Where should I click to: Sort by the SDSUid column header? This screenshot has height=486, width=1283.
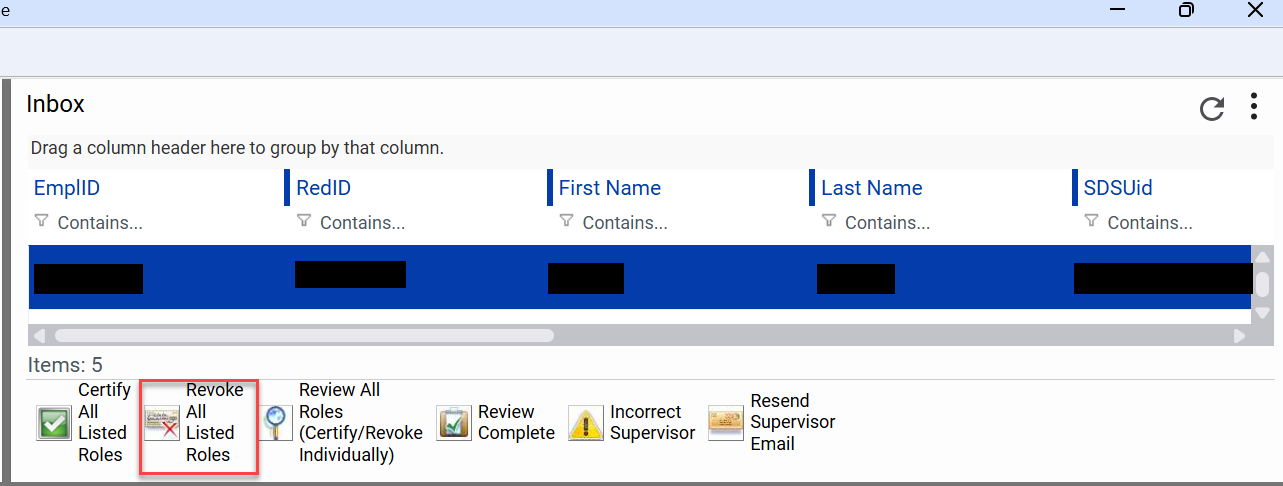coord(1118,188)
